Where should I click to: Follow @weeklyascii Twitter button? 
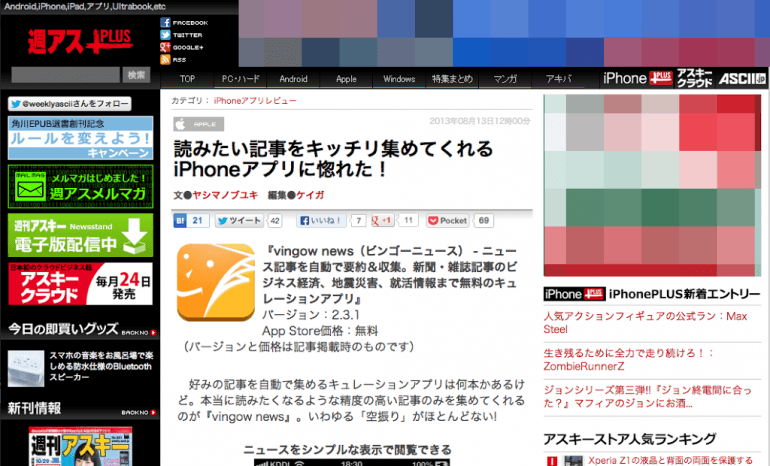click(69, 104)
